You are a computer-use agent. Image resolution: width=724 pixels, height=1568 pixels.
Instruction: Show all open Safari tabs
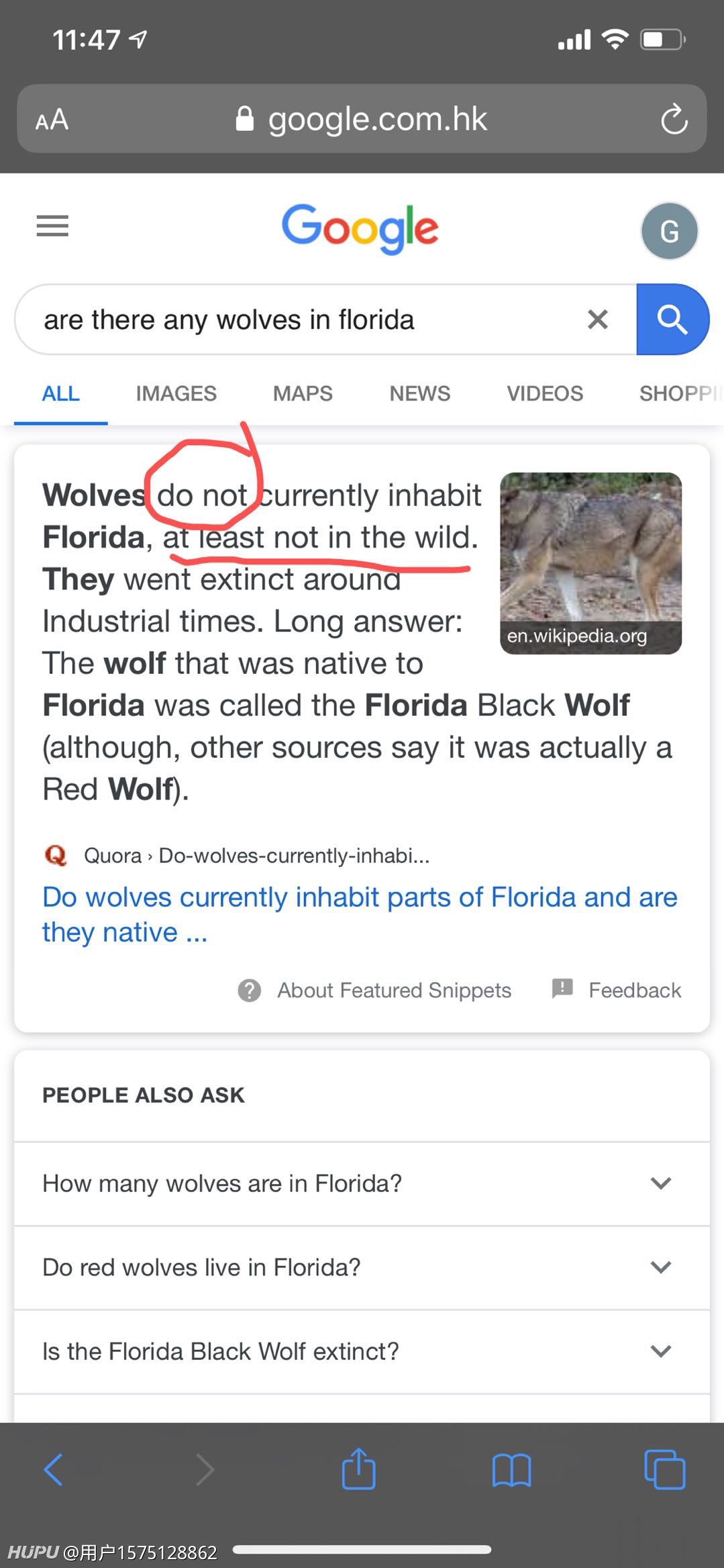coord(664,1469)
